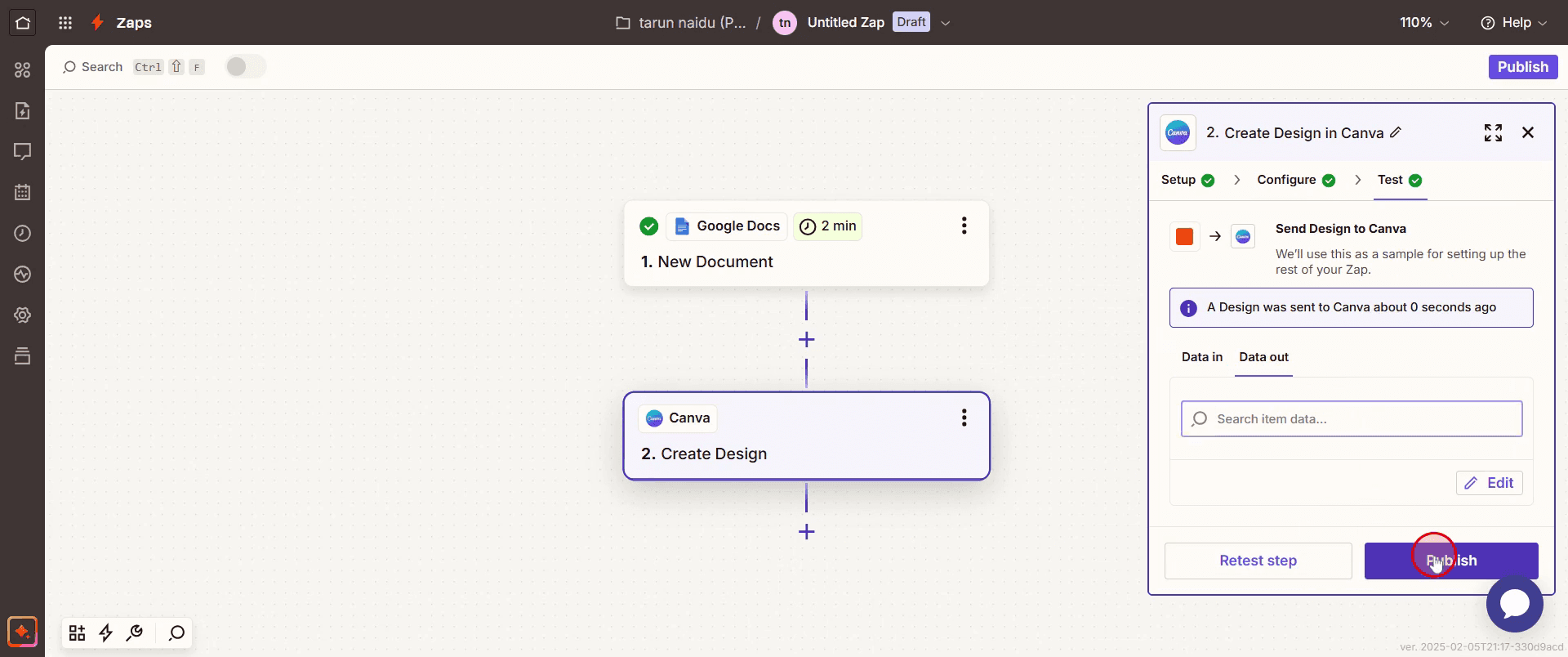Select the Google Docs New Document step
Viewport: 1568px width, 657px height.
pos(806,244)
